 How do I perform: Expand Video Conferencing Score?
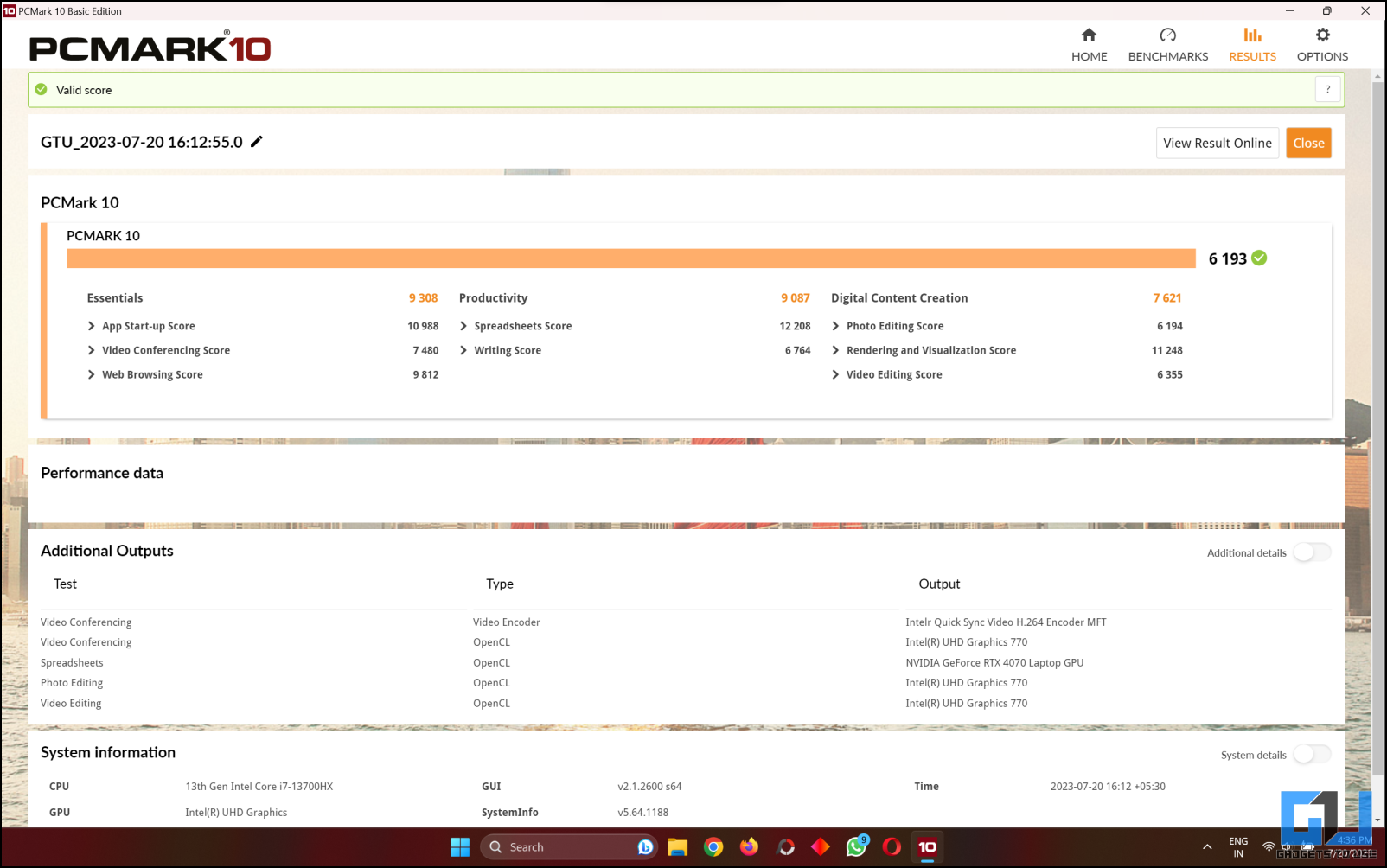pyautogui.click(x=91, y=350)
